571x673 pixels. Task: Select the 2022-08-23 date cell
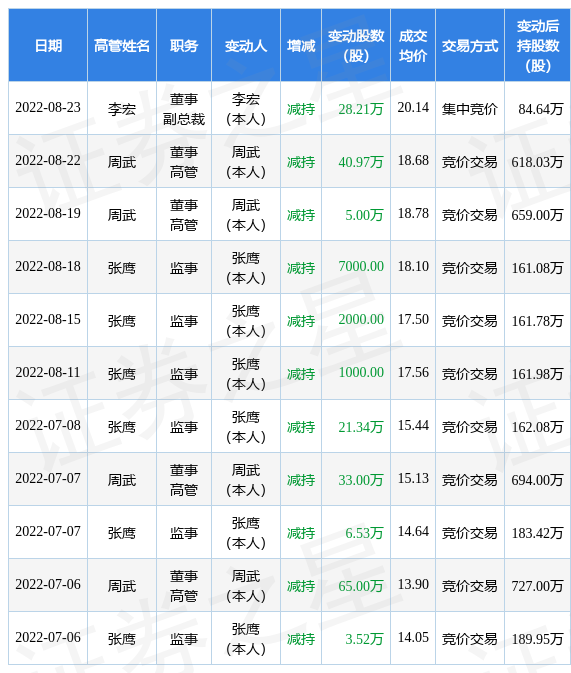click(x=48, y=108)
